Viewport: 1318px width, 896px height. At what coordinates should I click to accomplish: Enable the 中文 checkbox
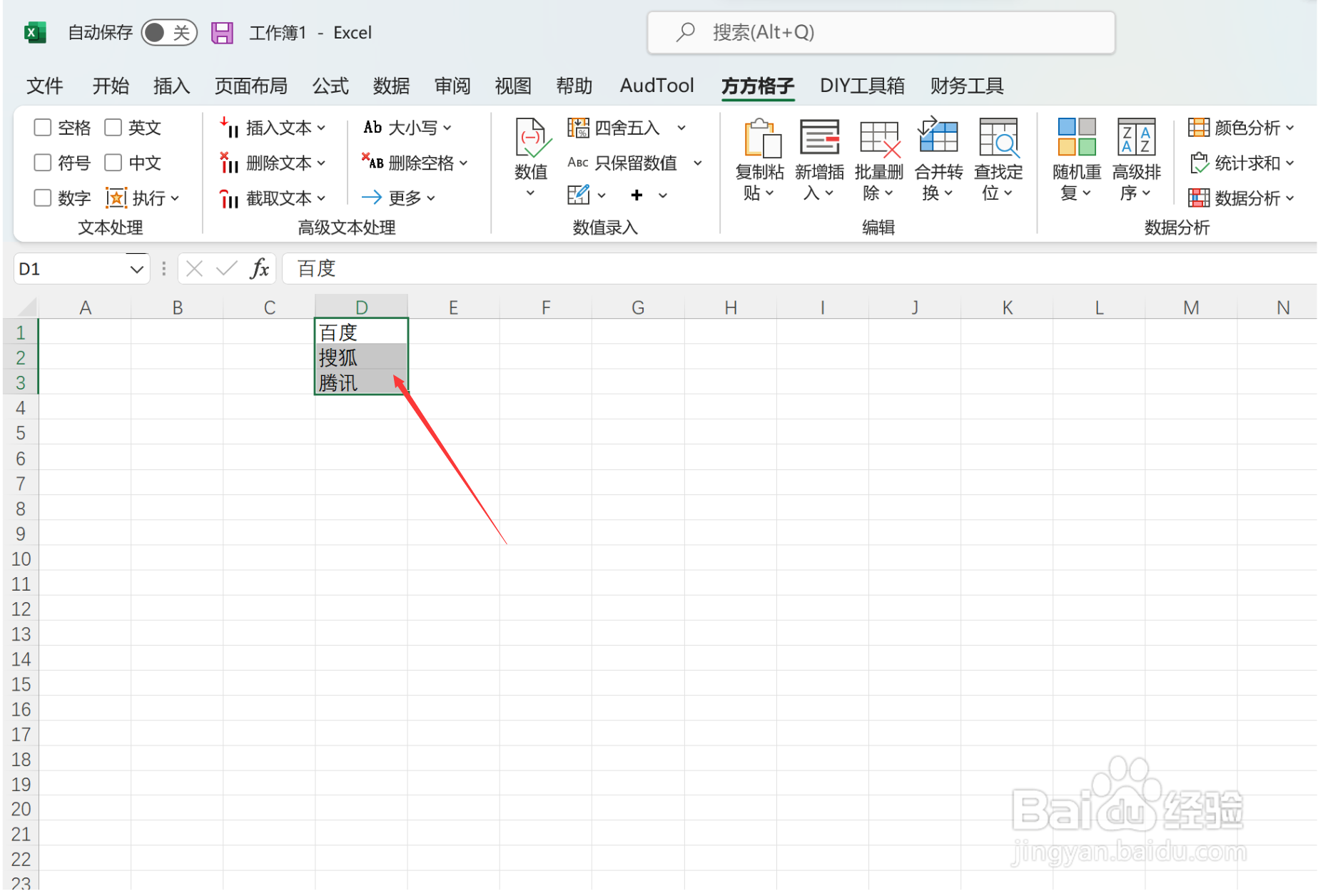coord(113,163)
